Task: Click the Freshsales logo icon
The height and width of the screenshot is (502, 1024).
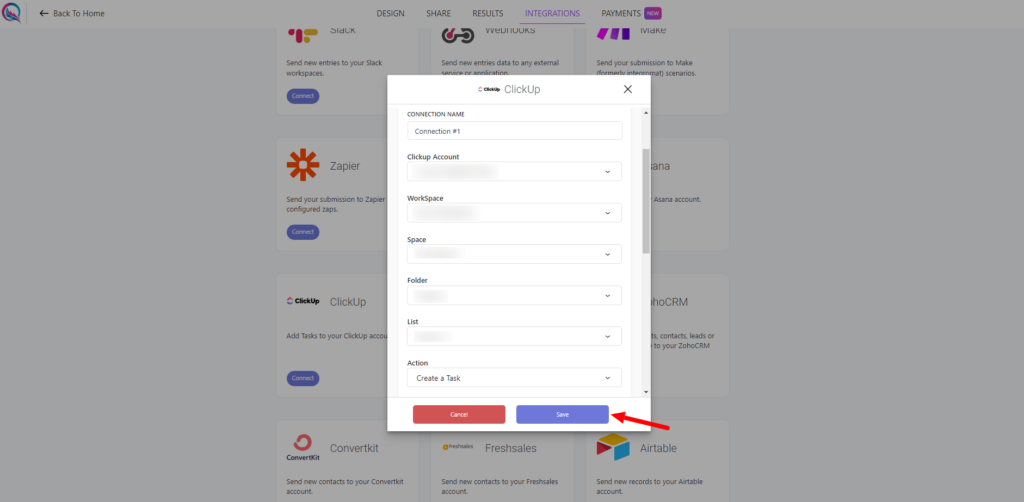Action: click(x=458, y=447)
